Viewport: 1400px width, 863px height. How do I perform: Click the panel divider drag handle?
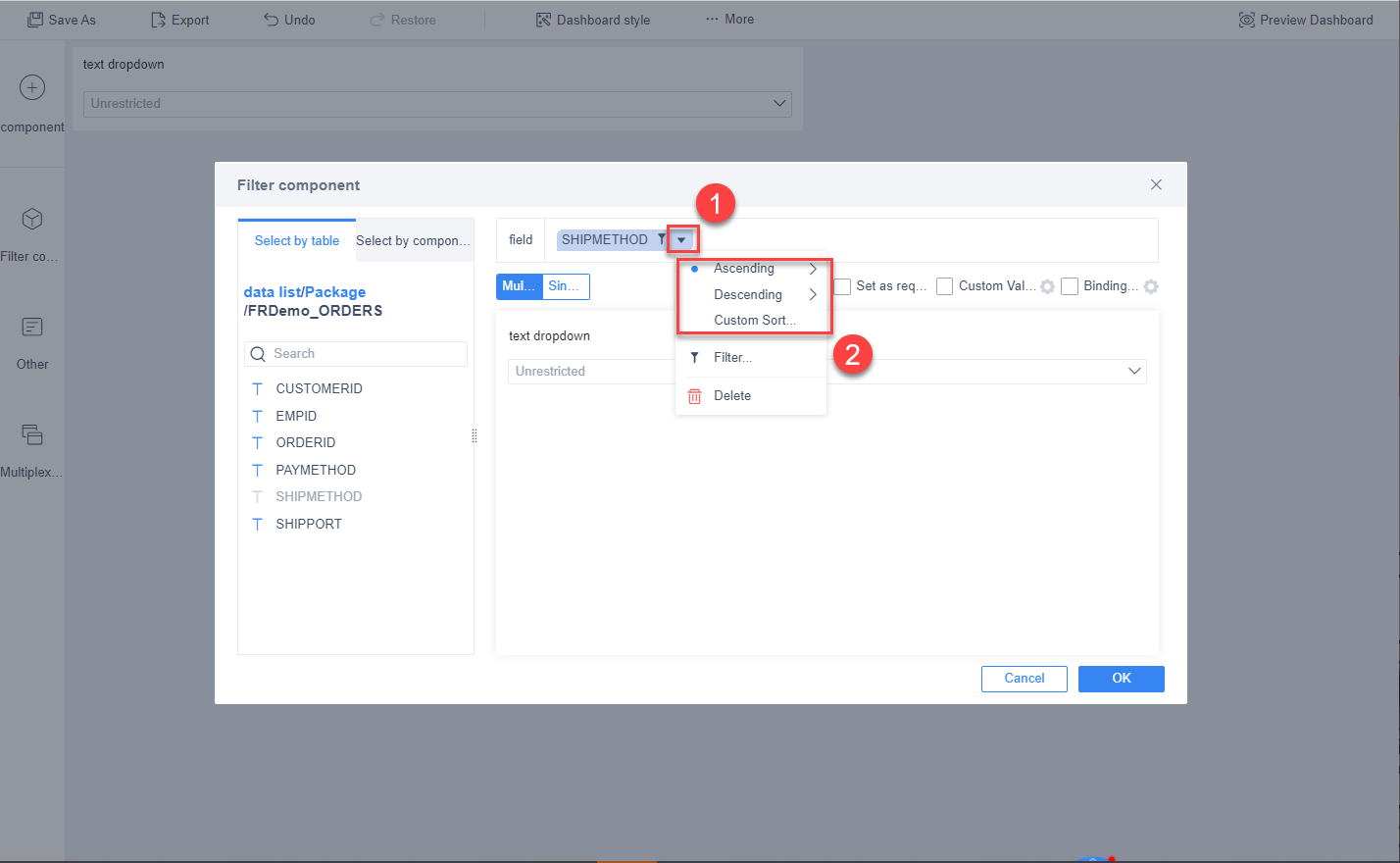pos(475,435)
